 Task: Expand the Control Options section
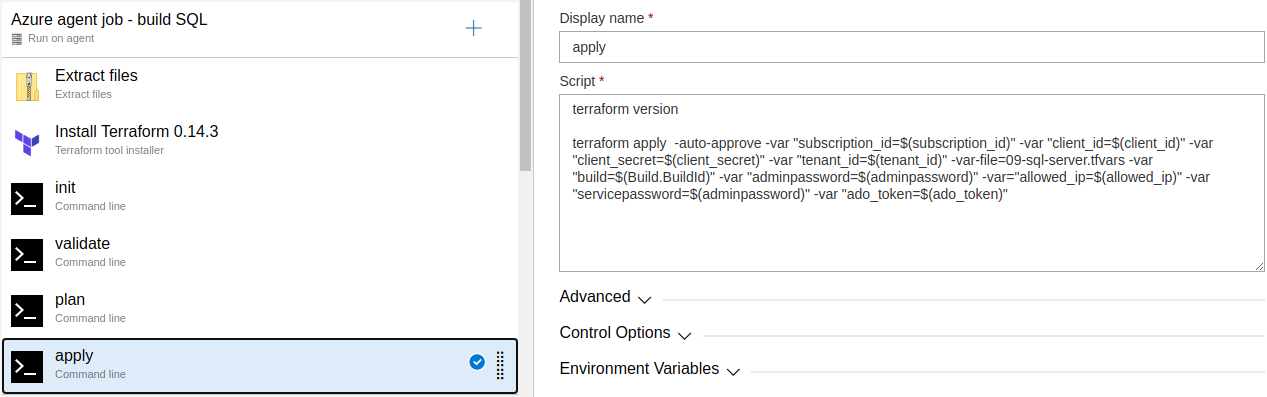point(625,333)
